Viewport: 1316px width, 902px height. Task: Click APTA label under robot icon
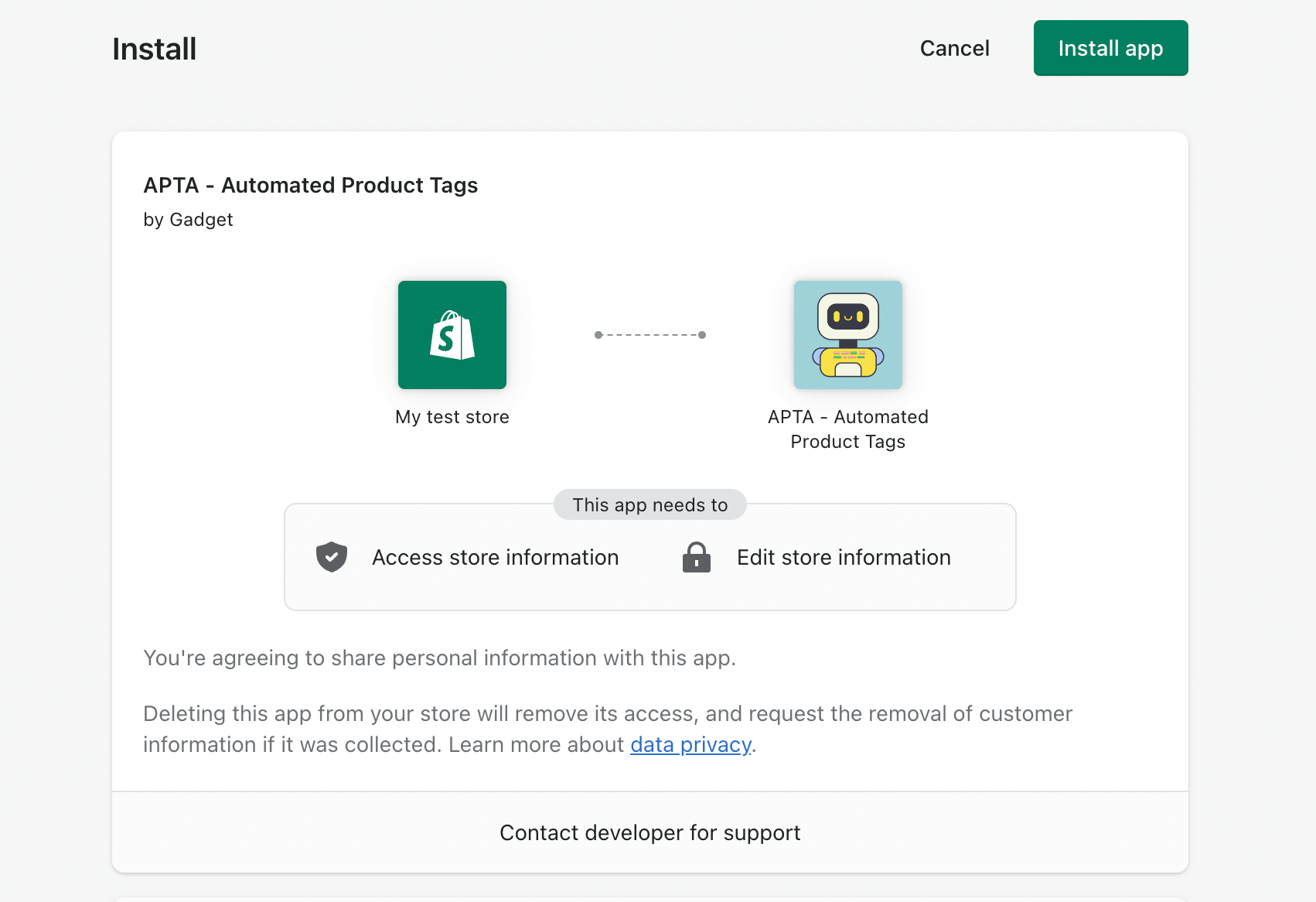tap(848, 429)
